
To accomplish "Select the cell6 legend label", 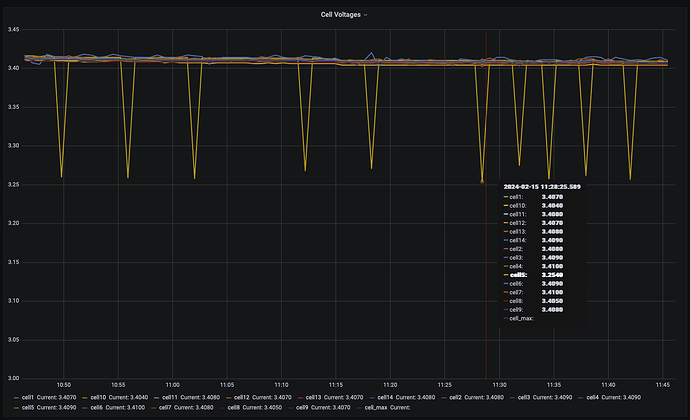I will (x=96, y=408).
